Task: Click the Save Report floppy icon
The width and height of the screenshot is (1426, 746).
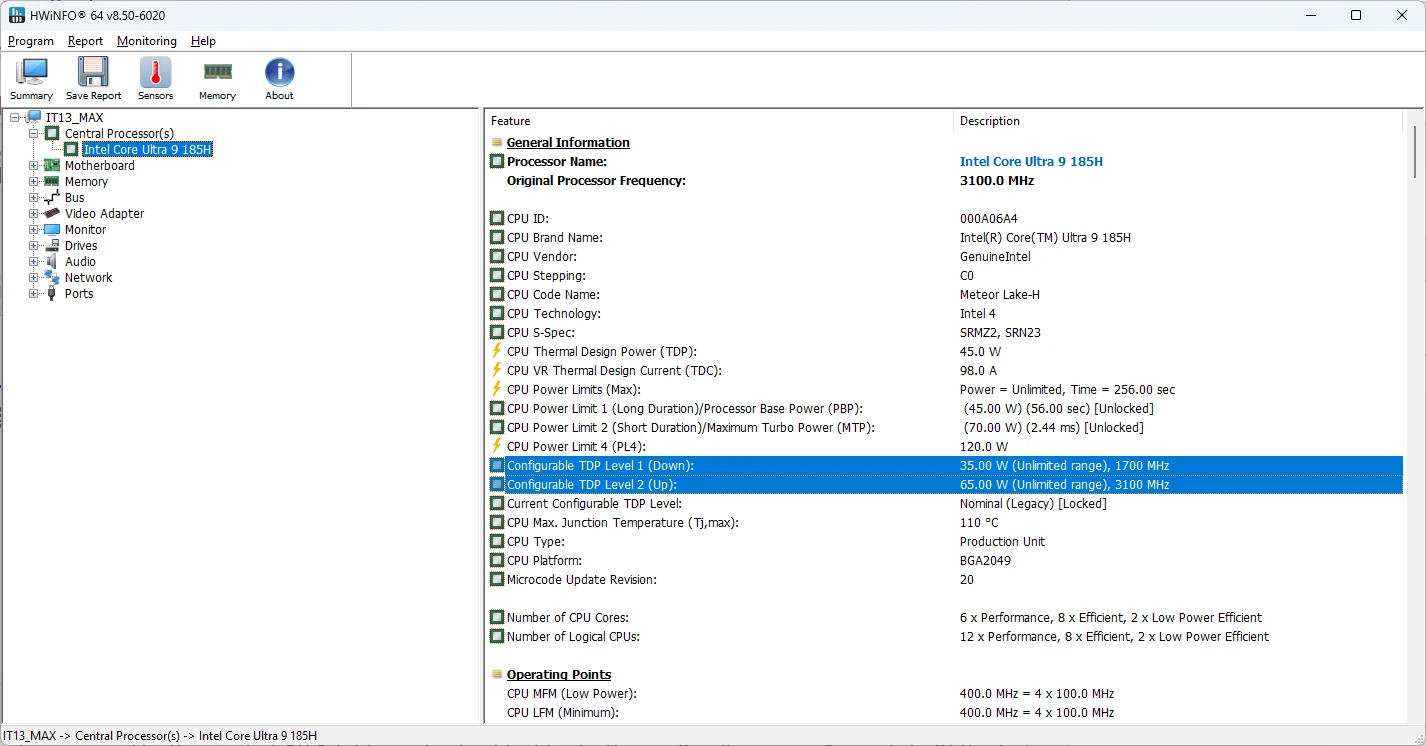Action: click(93, 72)
